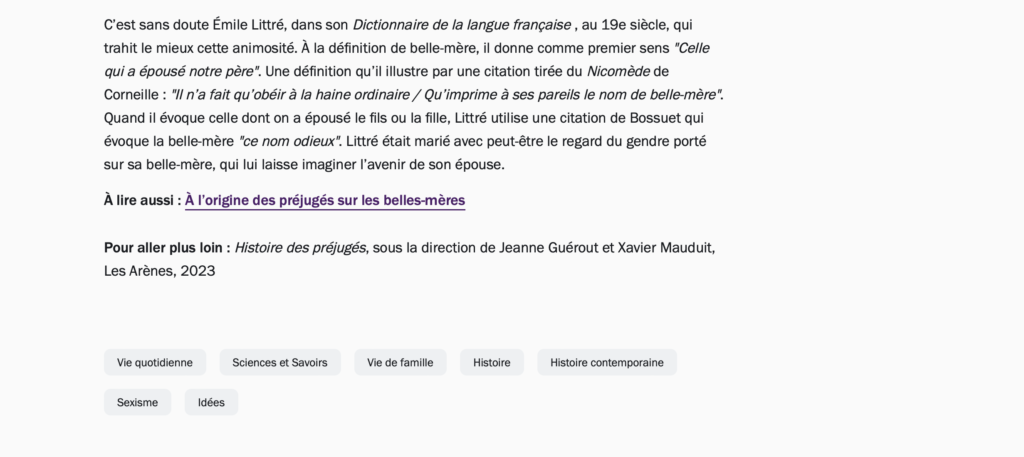Open the Idées tag
Image resolution: width=1024 pixels, height=457 pixels.
pos(211,402)
